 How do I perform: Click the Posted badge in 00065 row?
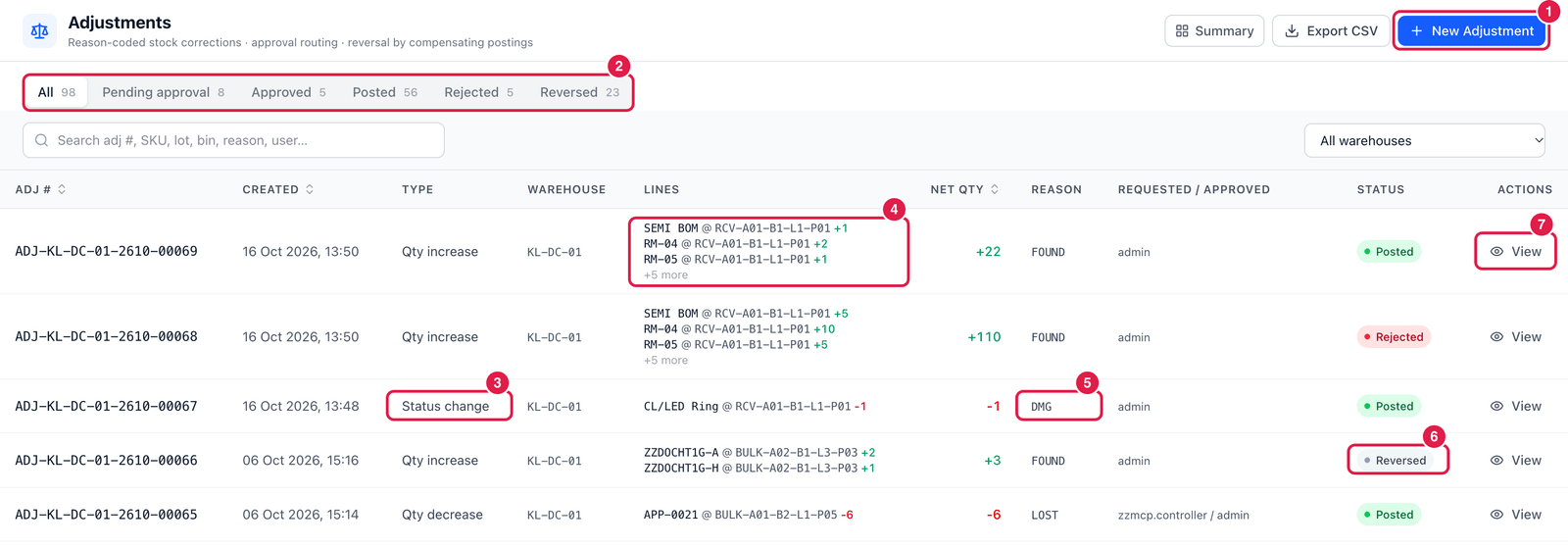tap(1389, 515)
